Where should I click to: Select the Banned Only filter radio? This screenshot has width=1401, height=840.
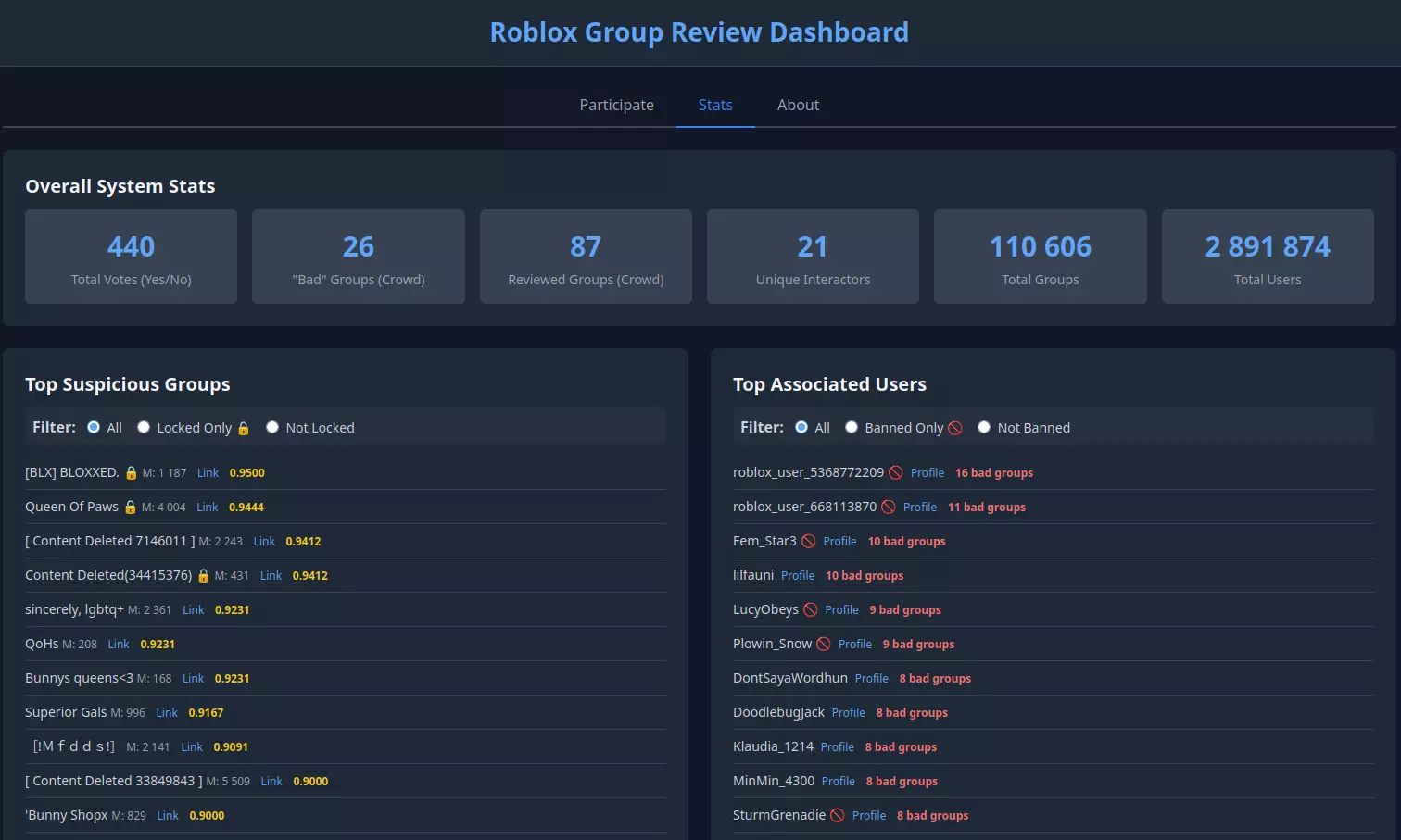point(852,427)
